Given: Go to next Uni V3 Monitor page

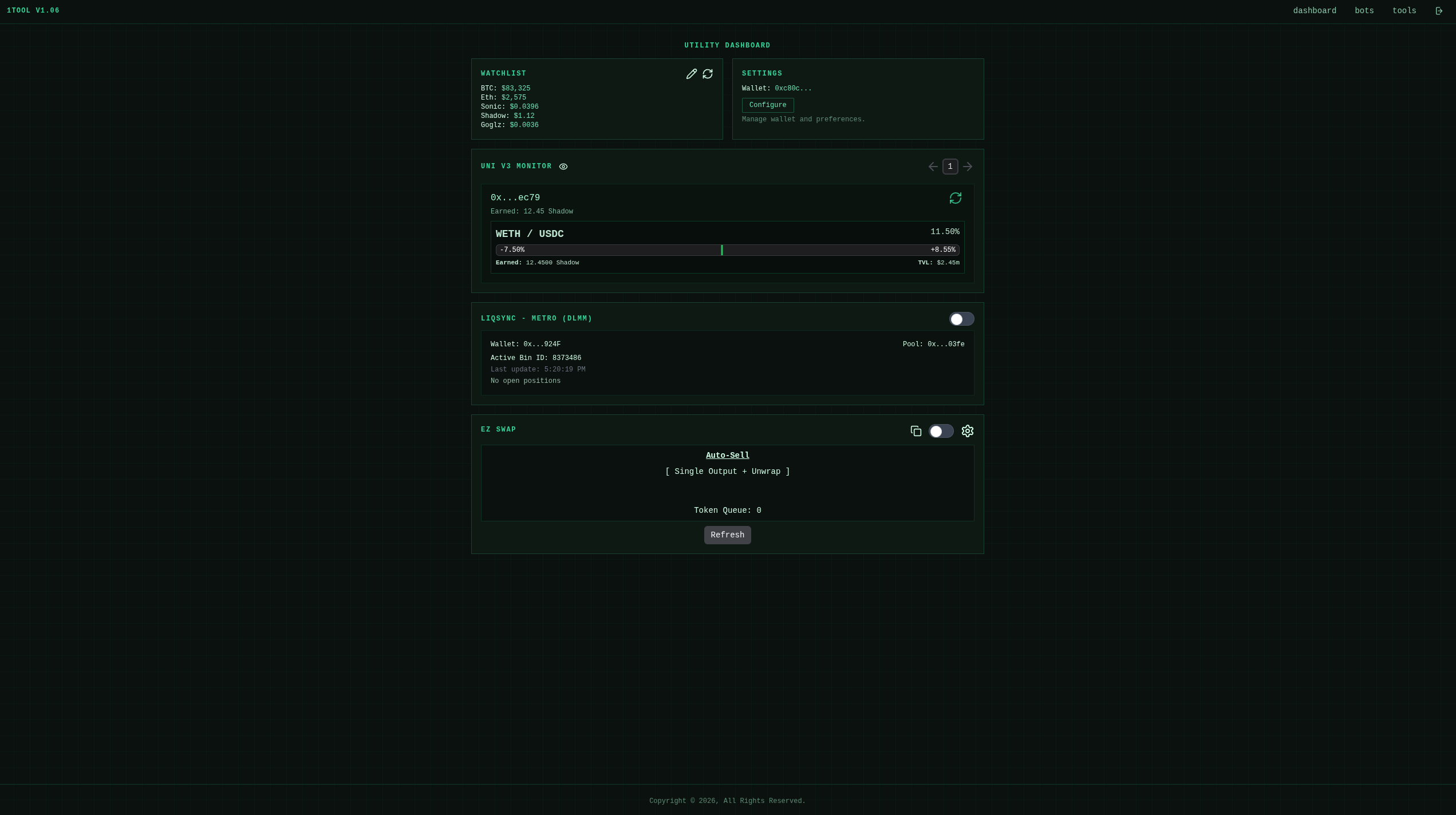Looking at the screenshot, I should (x=968, y=167).
